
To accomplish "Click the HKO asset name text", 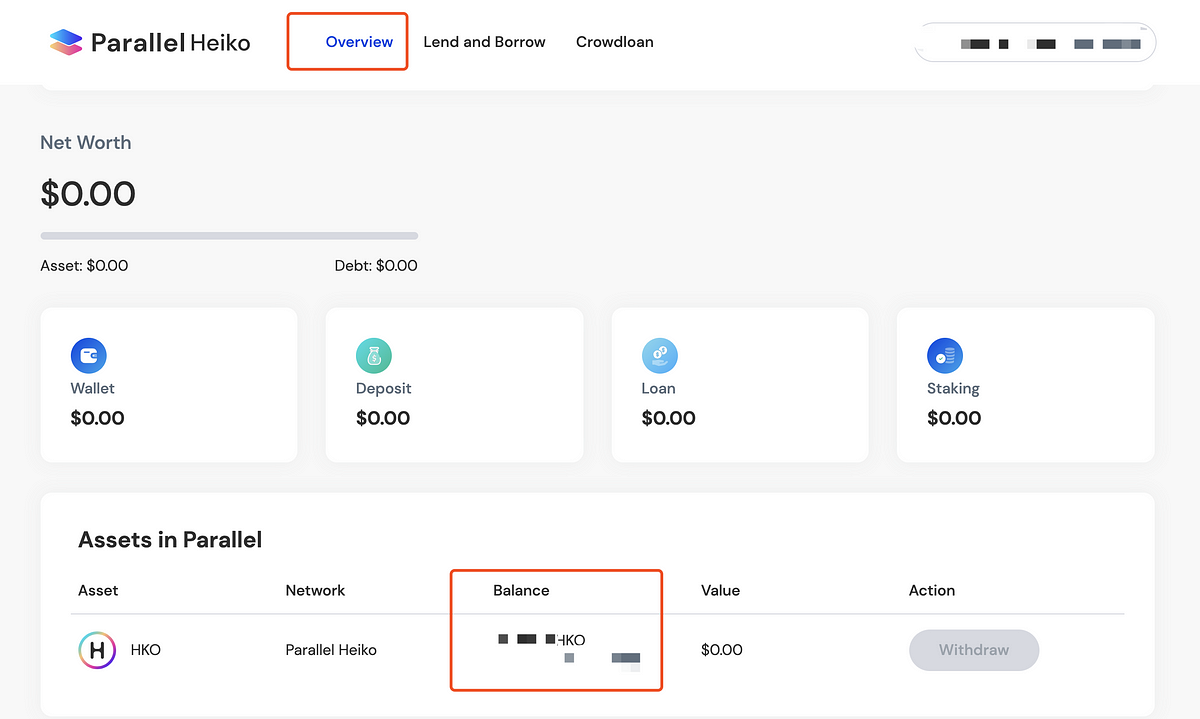I will click(x=146, y=650).
